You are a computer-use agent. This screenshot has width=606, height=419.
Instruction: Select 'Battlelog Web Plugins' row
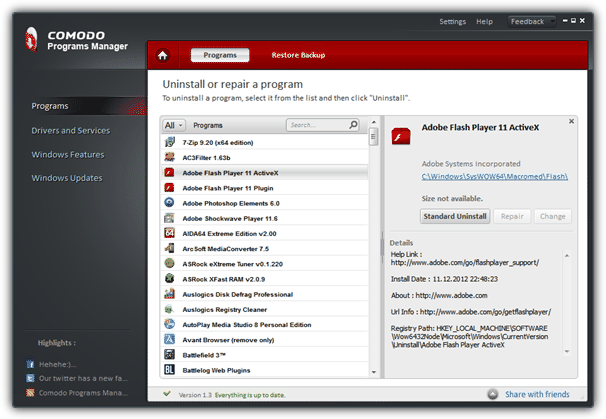click(264, 370)
